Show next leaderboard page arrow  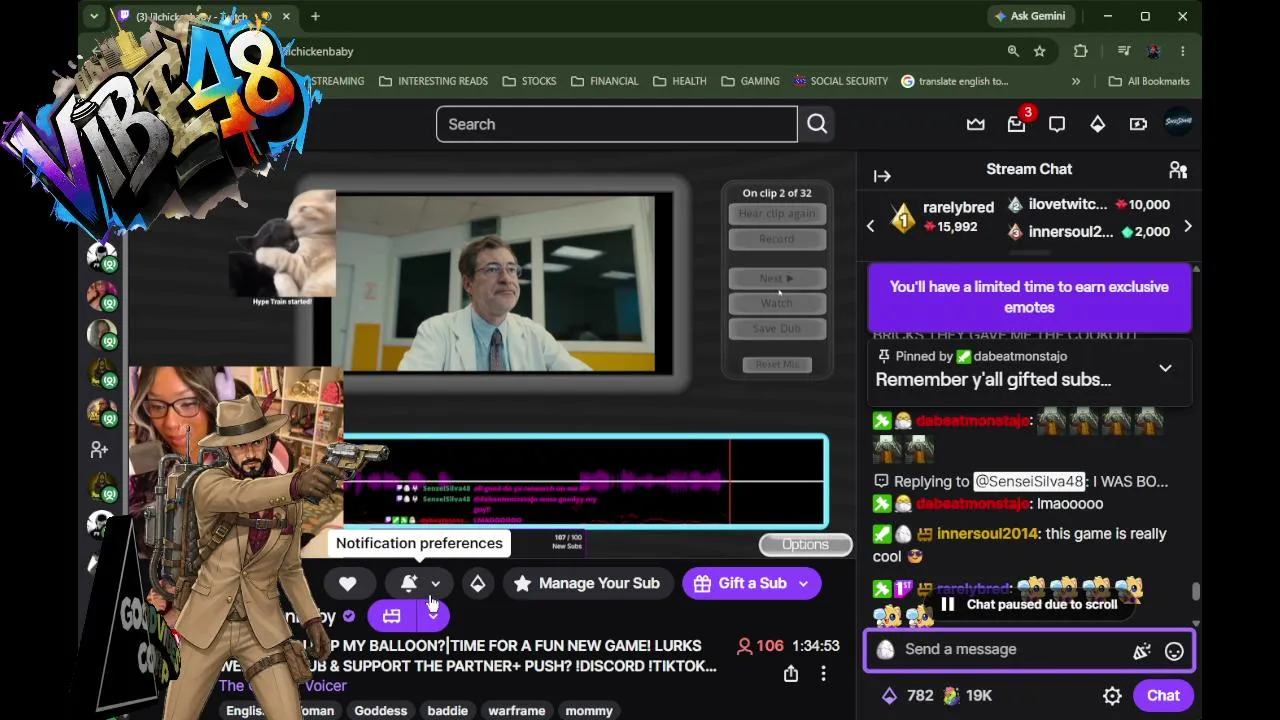click(1187, 227)
